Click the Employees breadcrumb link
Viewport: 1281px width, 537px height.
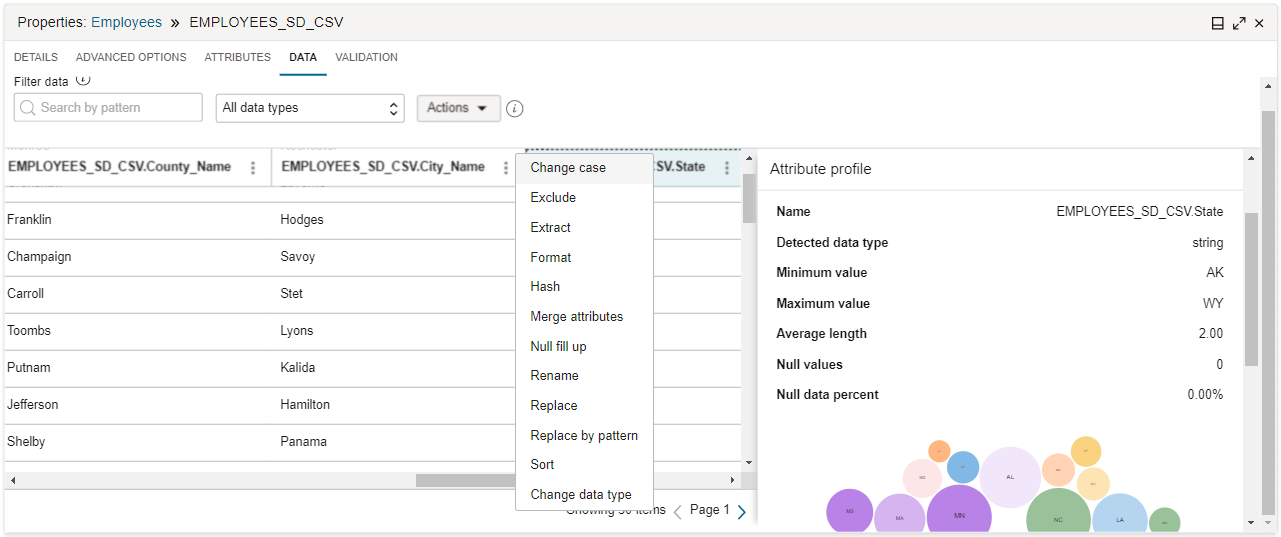click(x=126, y=22)
